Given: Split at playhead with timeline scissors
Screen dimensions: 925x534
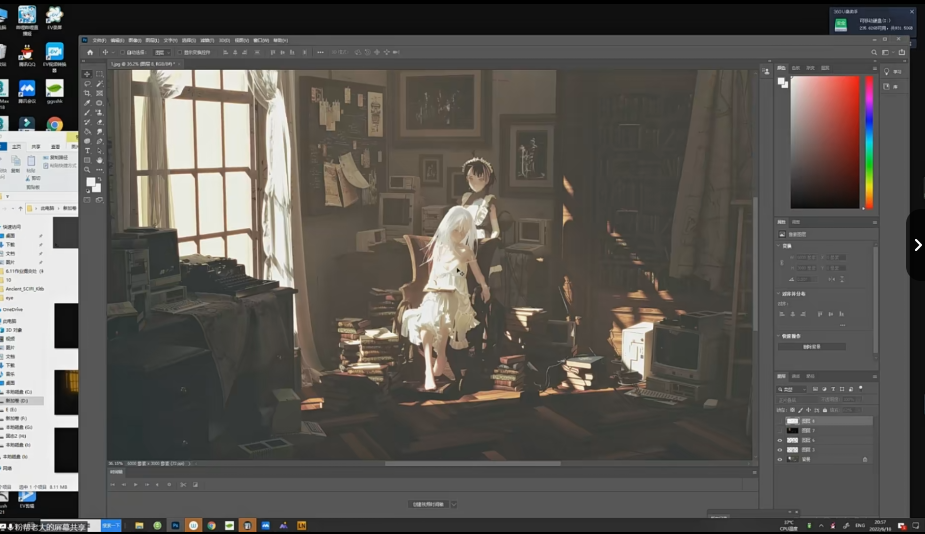Looking at the screenshot, I should (183, 484).
